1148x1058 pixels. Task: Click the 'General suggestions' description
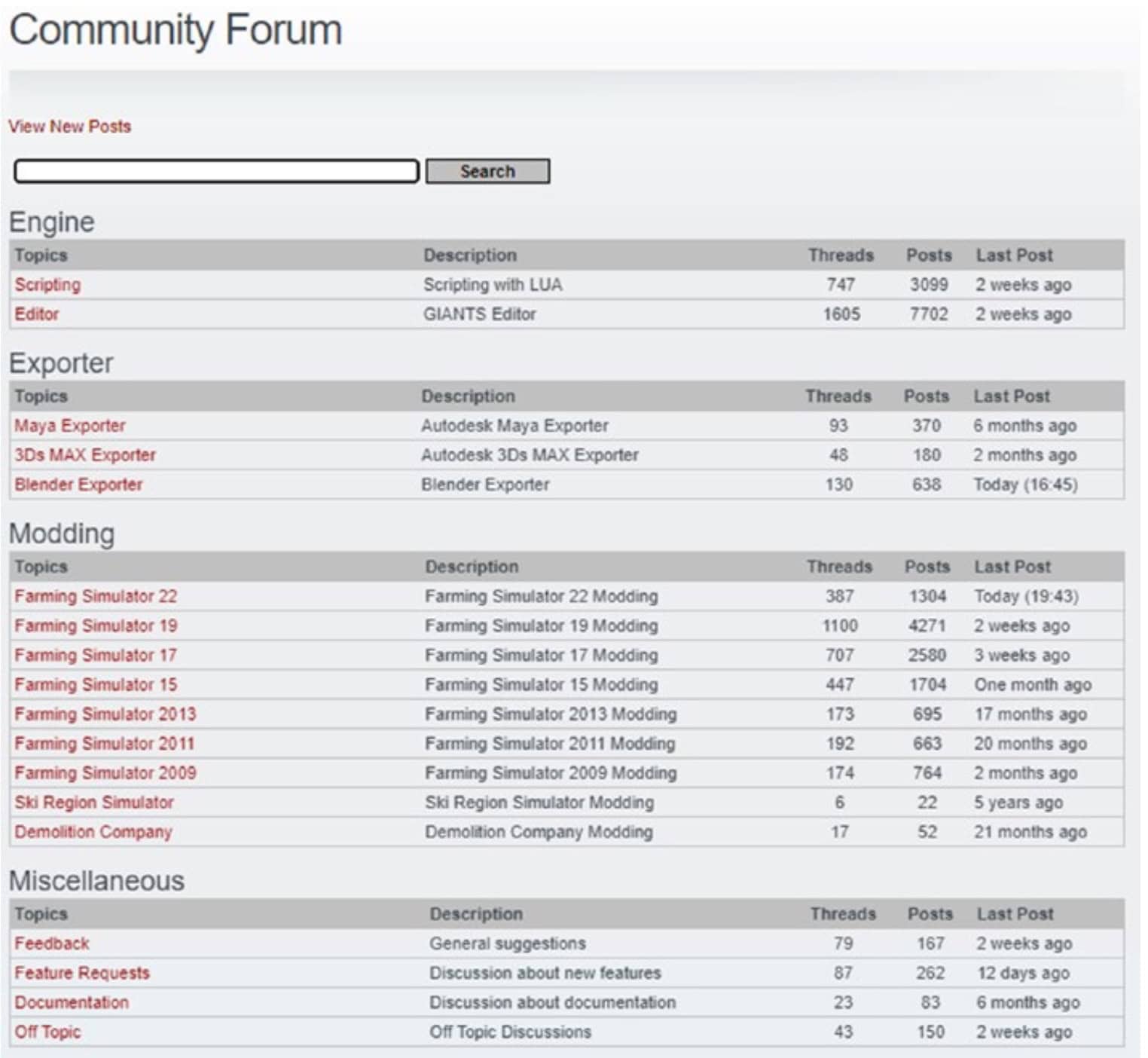coord(507,943)
